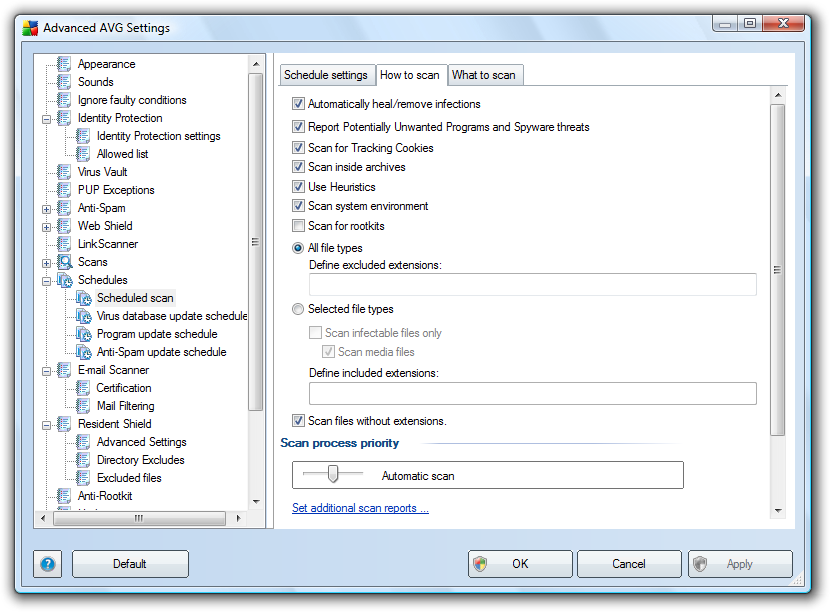Viewport: 830px width, 612px height.
Task: Click the Anti-Spam tree icon
Action: point(64,208)
